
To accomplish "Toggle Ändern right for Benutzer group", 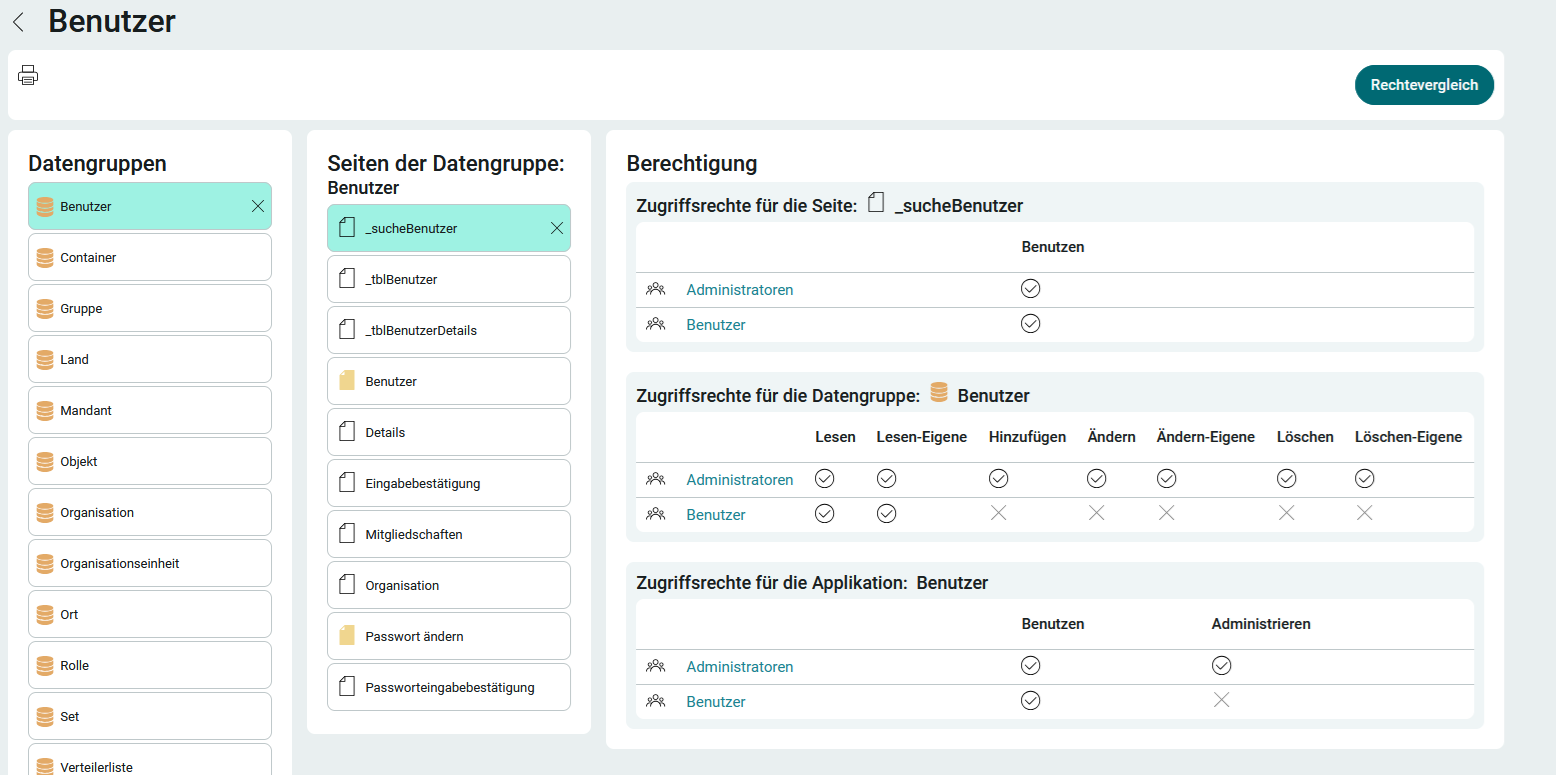I will click(1097, 513).
